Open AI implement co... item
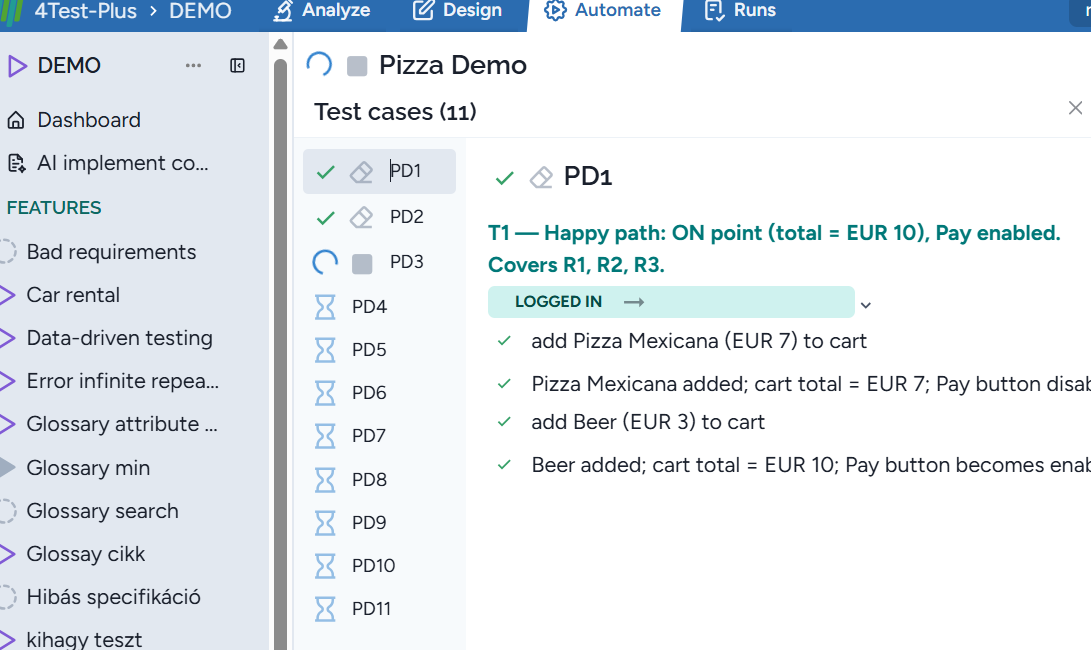Viewport: 1091px width, 650px height. coord(122,163)
